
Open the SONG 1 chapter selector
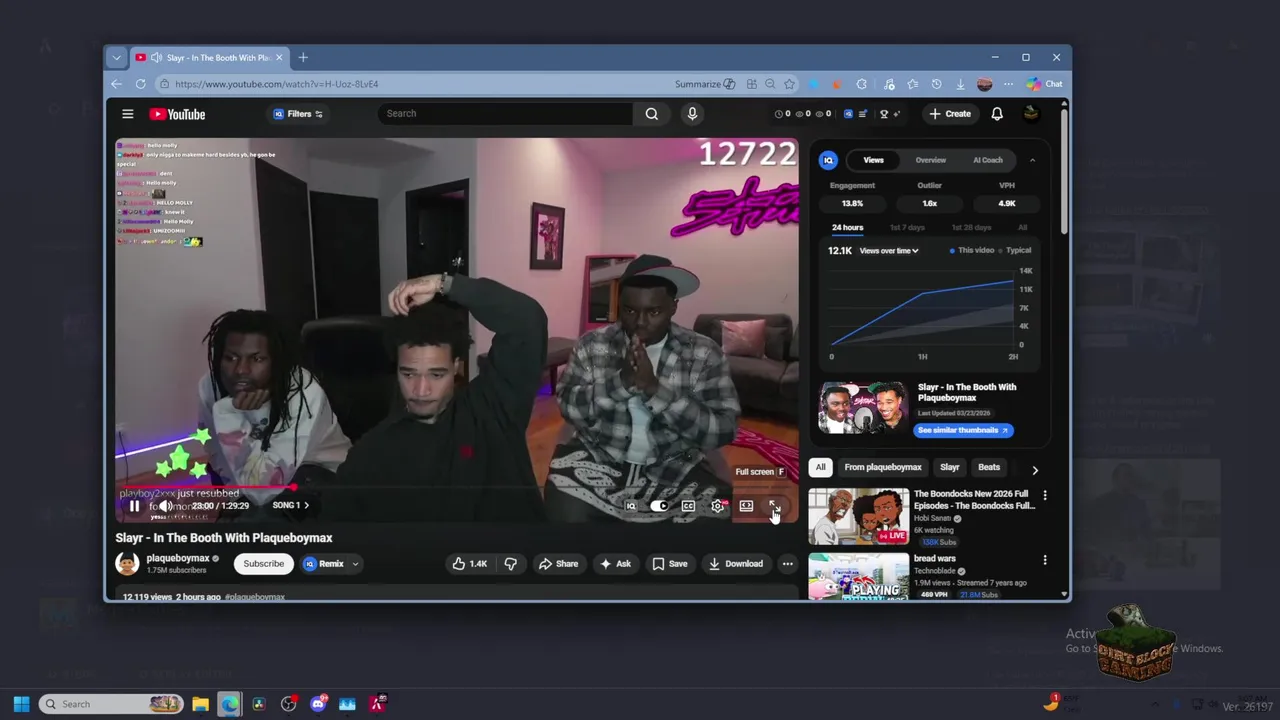click(291, 506)
